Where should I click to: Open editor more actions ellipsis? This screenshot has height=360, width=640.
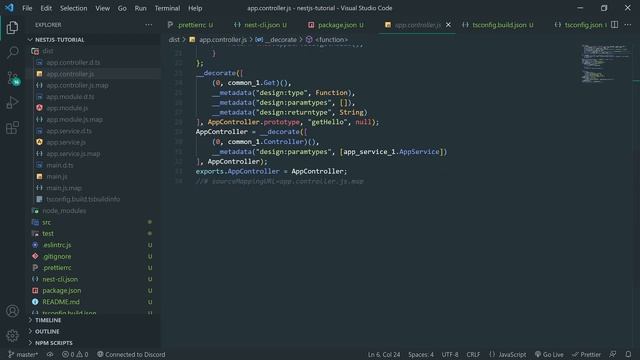[628, 25]
